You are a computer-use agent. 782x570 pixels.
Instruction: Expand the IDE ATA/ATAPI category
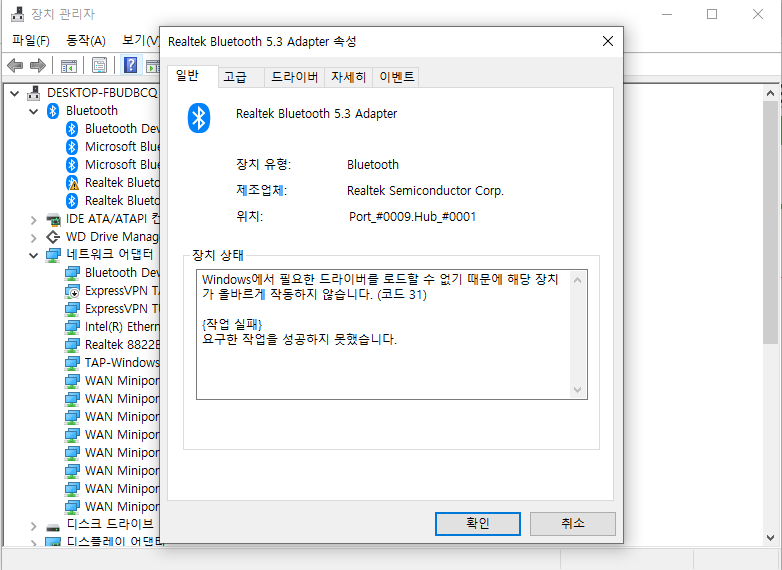point(33,220)
